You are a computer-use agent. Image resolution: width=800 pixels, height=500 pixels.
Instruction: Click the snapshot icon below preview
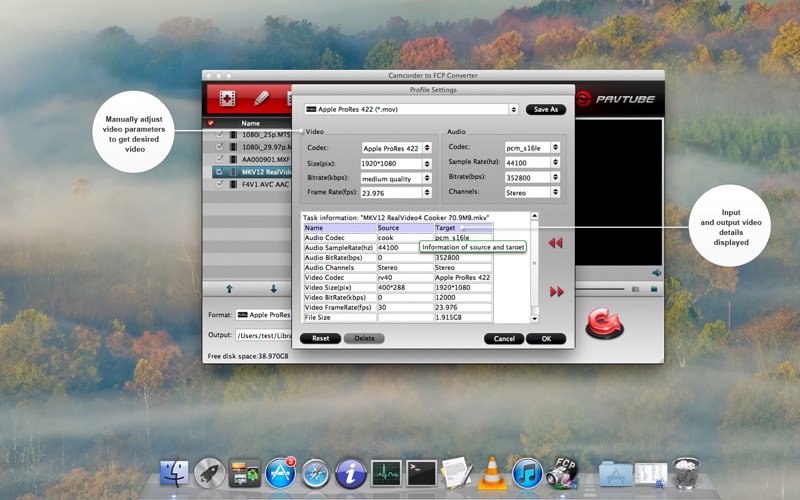[x=635, y=289]
